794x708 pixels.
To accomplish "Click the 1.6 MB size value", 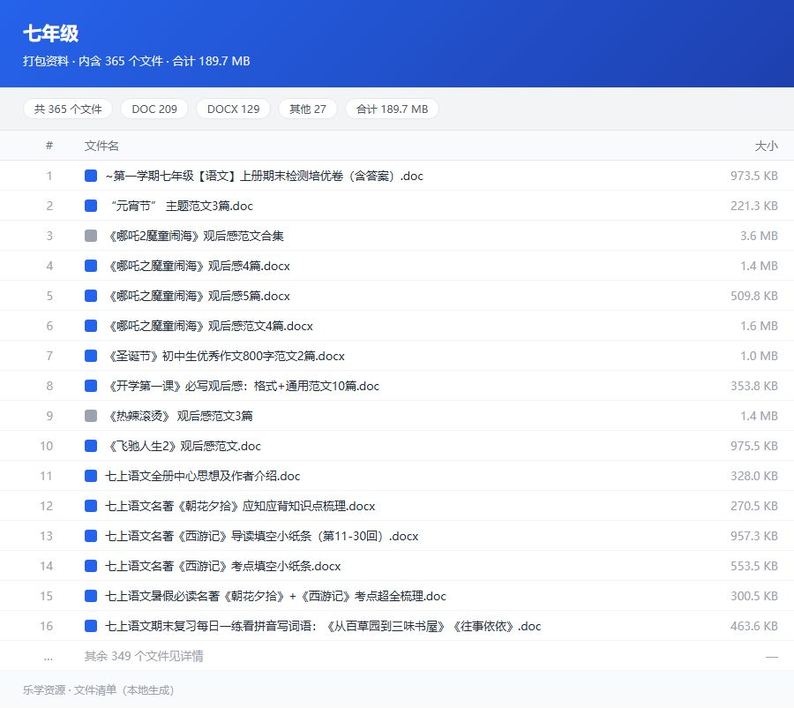I will [759, 326].
